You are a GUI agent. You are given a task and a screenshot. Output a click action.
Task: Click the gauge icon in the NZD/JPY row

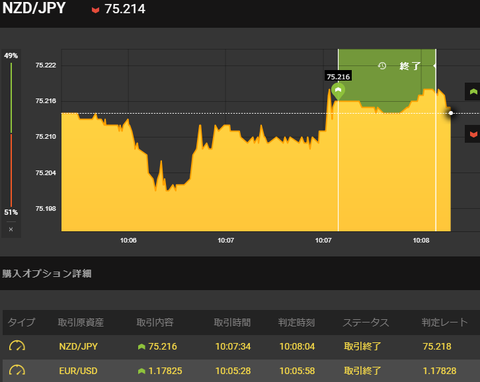(17, 346)
